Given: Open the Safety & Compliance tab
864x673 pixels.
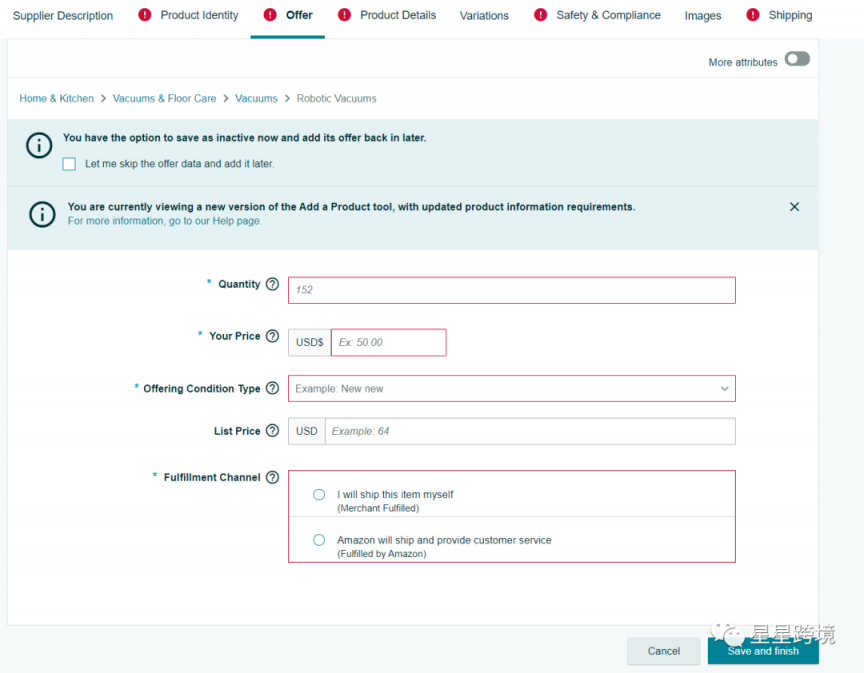Looking at the screenshot, I should pyautogui.click(x=608, y=15).
